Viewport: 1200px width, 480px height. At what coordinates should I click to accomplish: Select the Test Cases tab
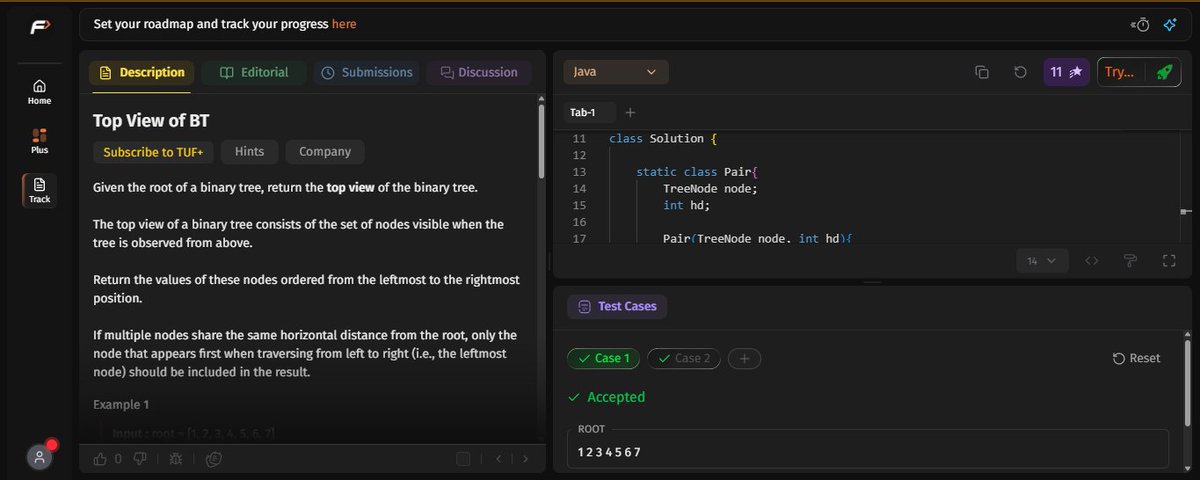pyautogui.click(x=617, y=306)
